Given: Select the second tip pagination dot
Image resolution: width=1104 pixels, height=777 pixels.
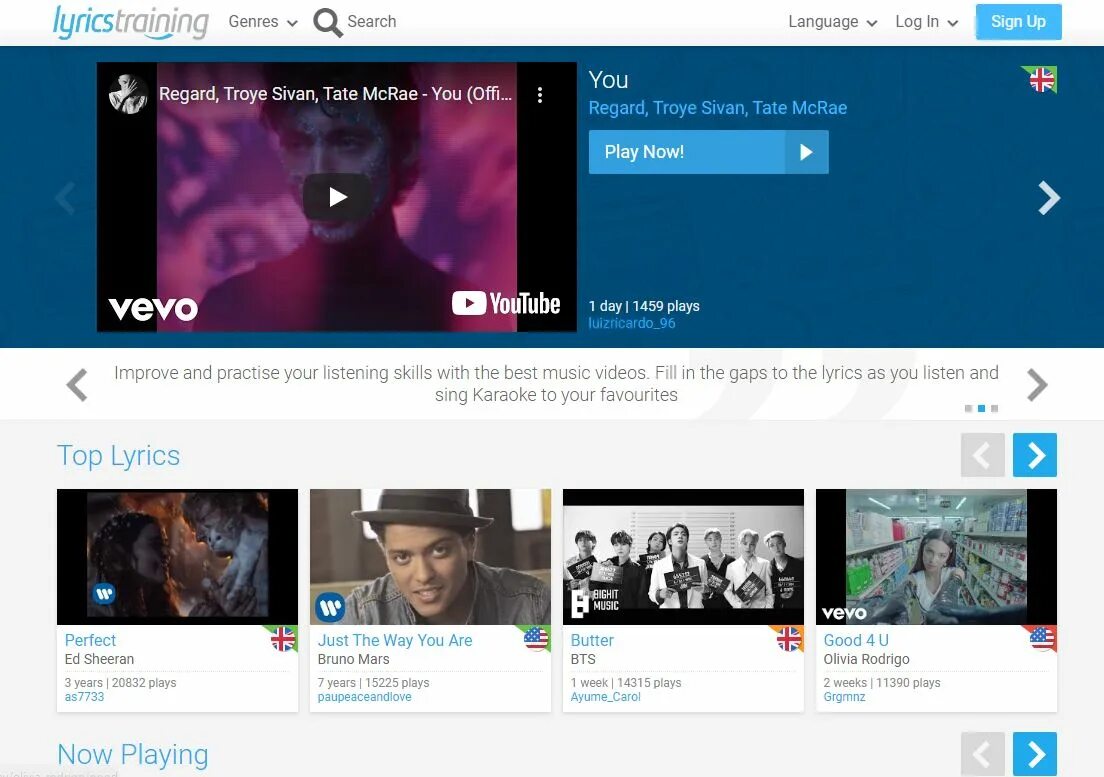Looking at the screenshot, I should coord(981,408).
